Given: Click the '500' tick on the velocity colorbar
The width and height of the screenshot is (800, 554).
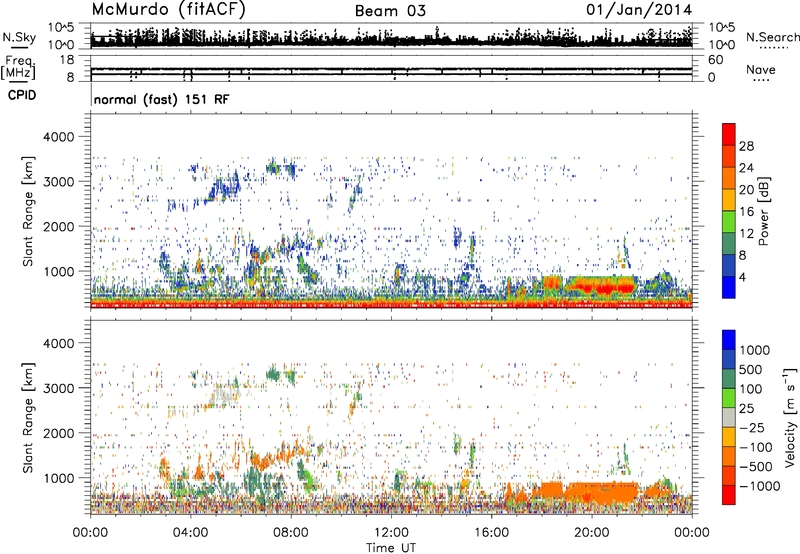Looking at the screenshot, I should coord(751,370).
